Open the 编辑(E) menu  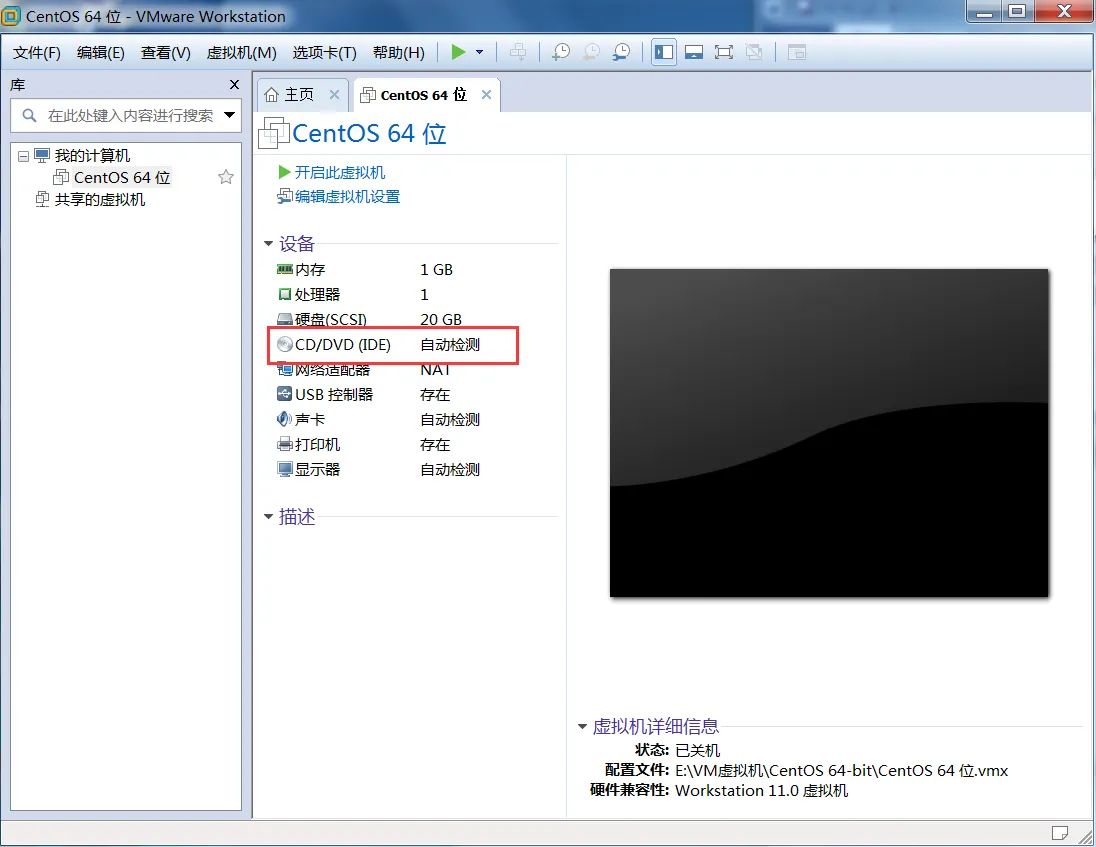click(x=101, y=53)
